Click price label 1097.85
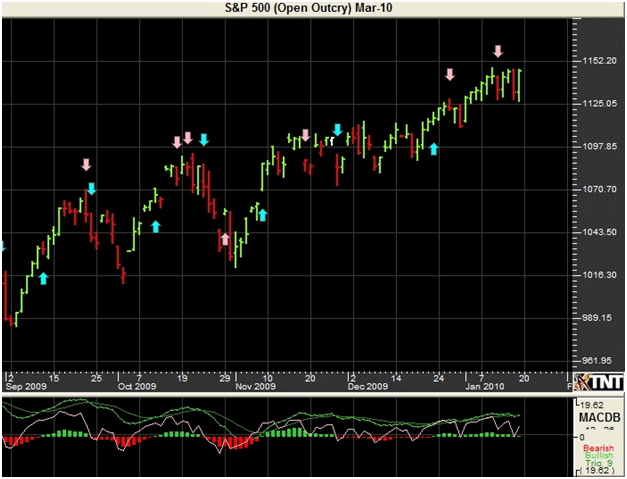The height and width of the screenshot is (479, 627). pyautogui.click(x=600, y=146)
